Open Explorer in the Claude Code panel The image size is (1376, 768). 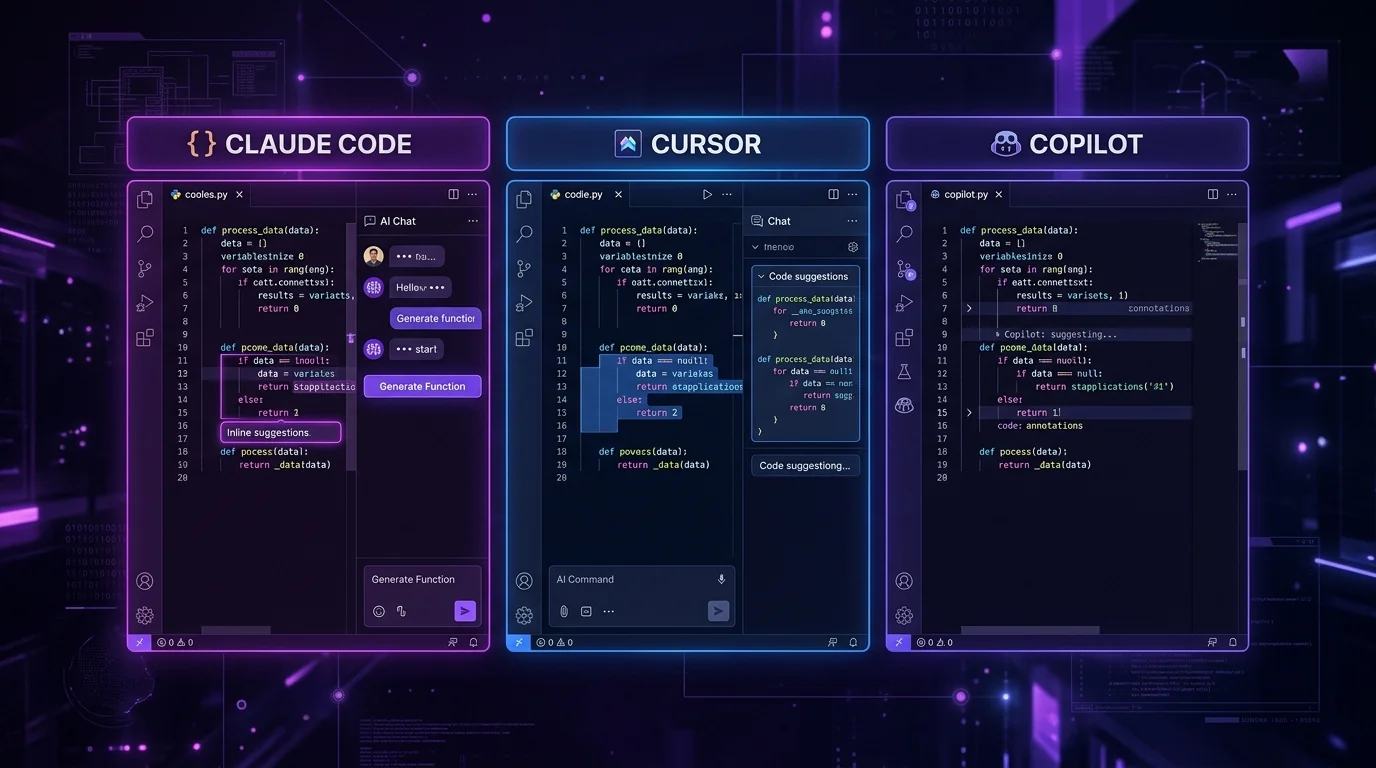coord(145,199)
